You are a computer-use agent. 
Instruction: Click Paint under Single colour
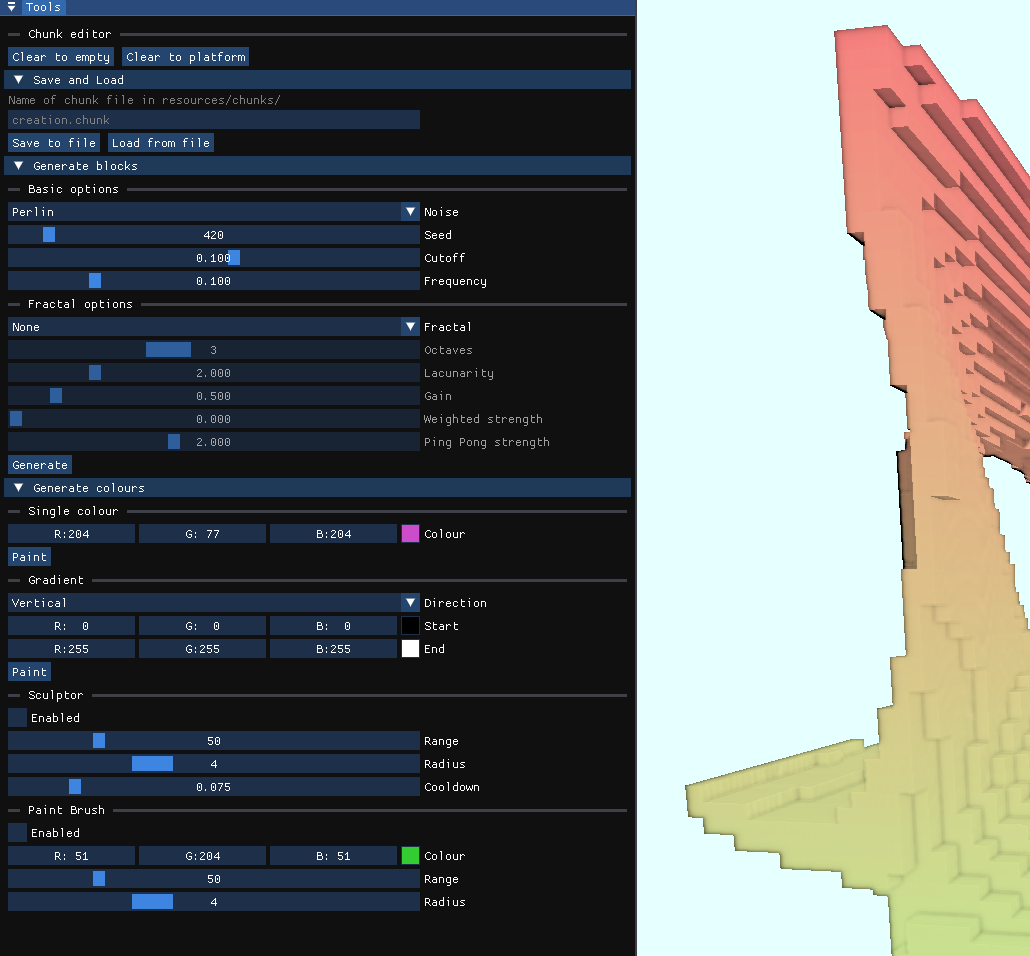click(x=30, y=557)
